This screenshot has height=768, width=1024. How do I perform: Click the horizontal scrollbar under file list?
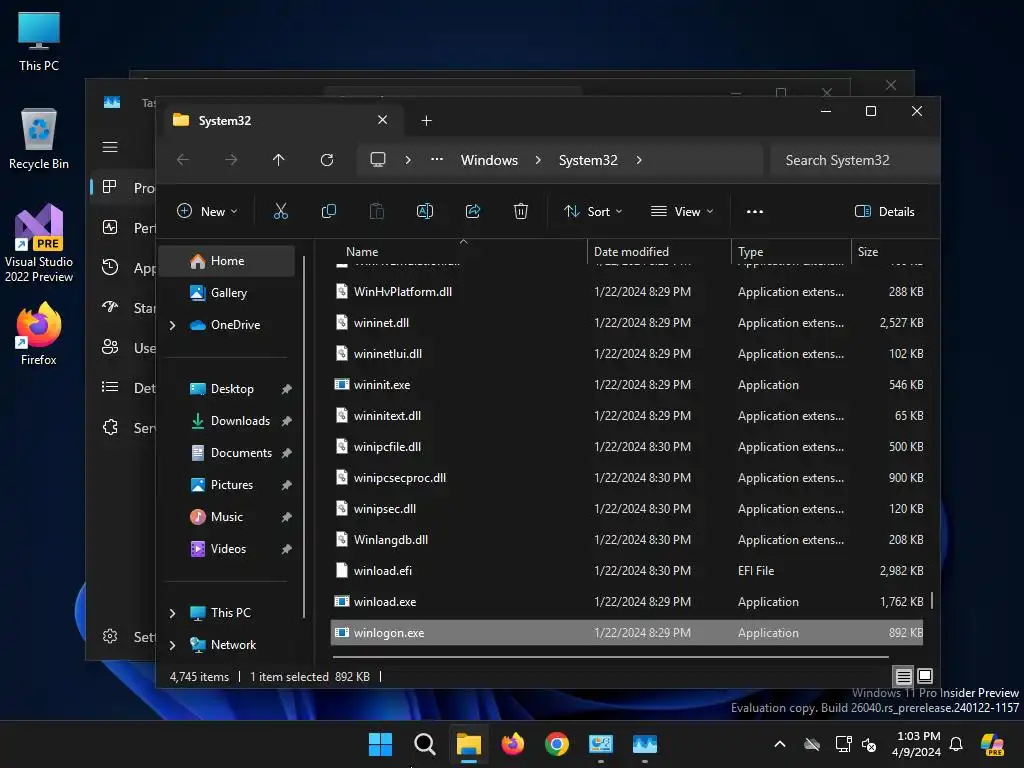click(609, 656)
